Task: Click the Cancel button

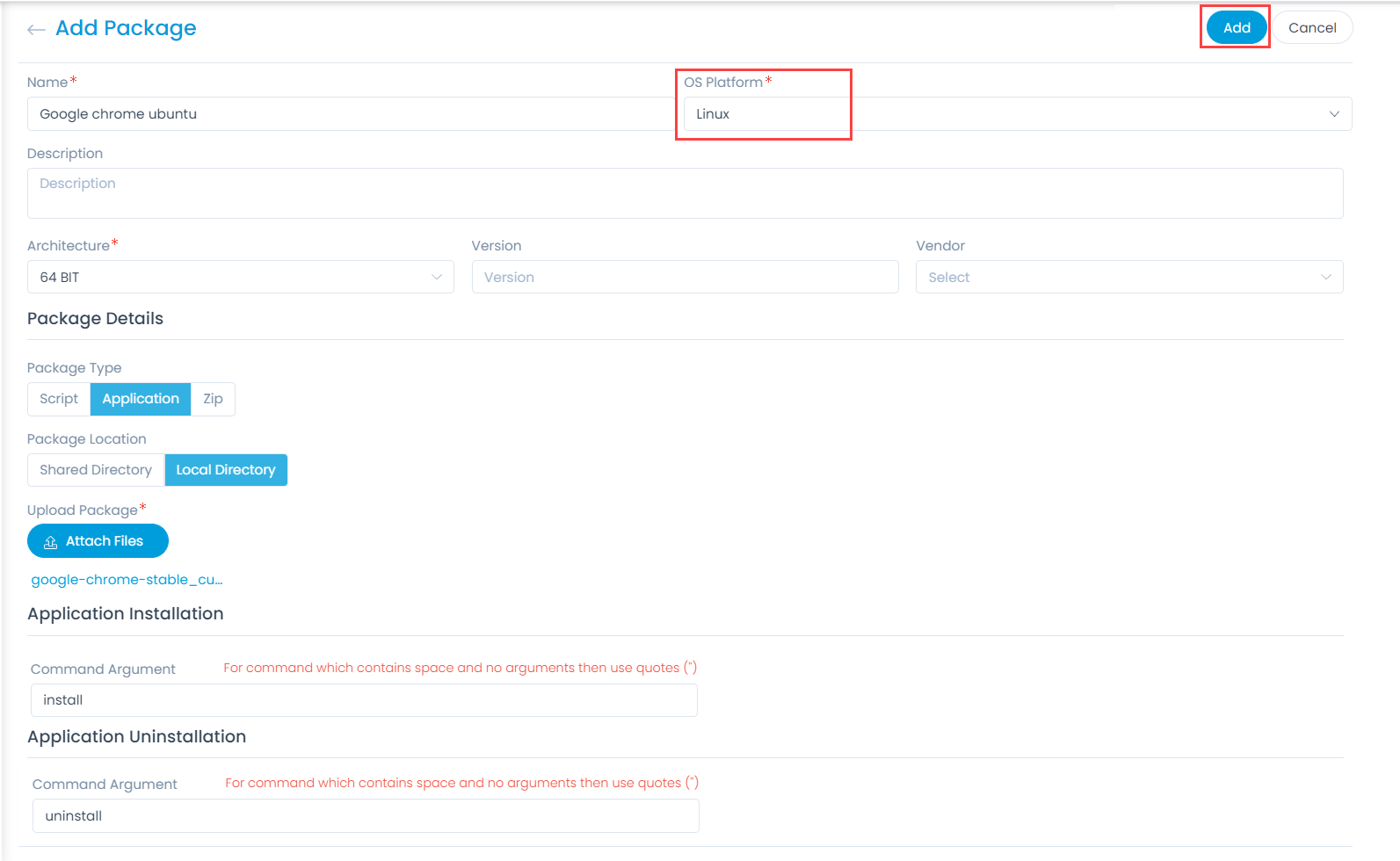Action: pos(1311,28)
